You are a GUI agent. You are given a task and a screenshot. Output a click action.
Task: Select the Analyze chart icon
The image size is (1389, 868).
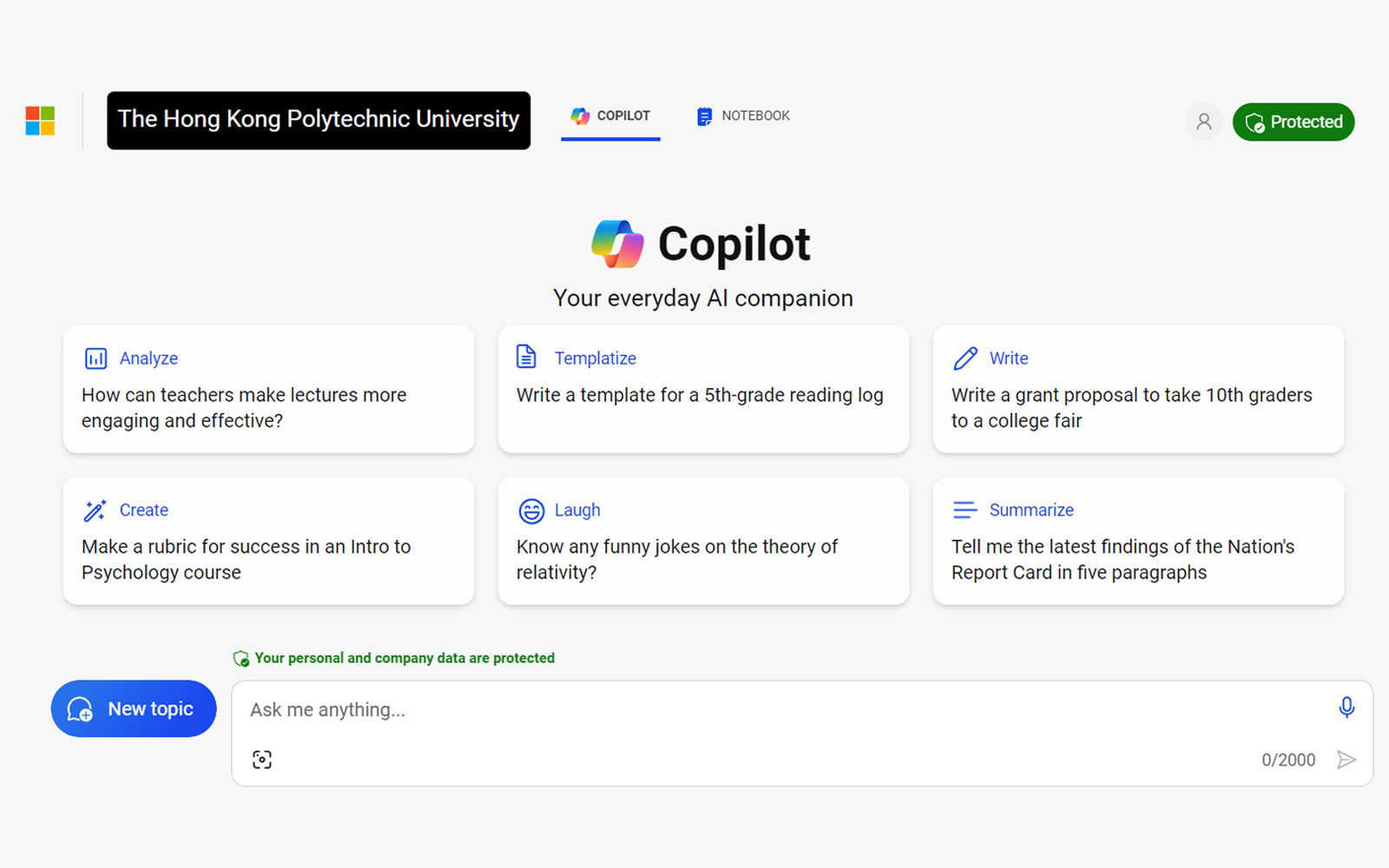(x=95, y=357)
